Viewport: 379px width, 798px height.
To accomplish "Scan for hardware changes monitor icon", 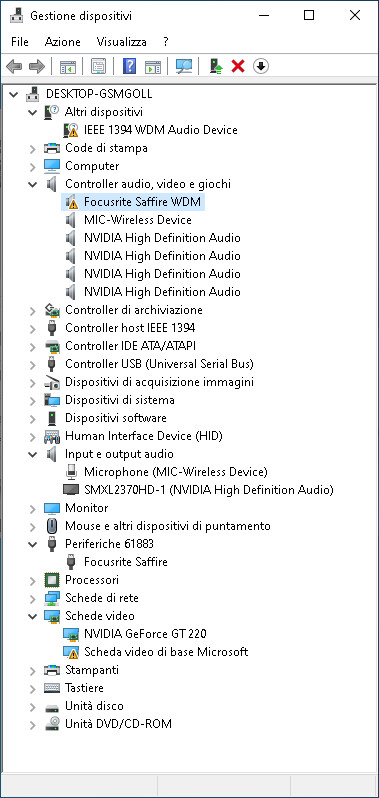I will (184, 66).
